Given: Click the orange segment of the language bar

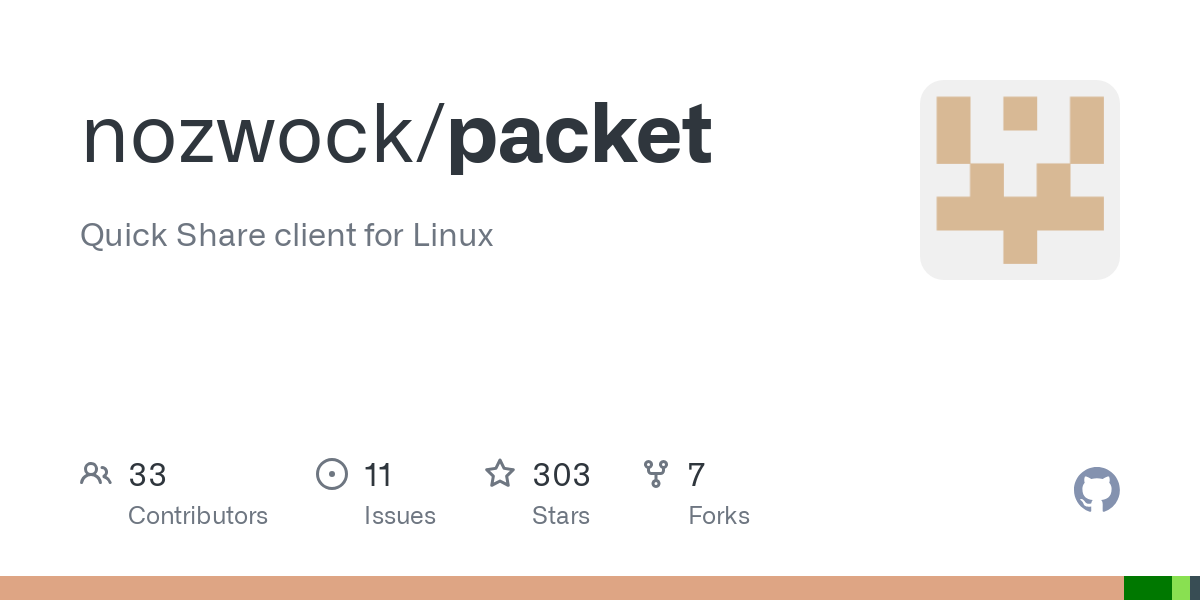Looking at the screenshot, I should coord(560,588).
